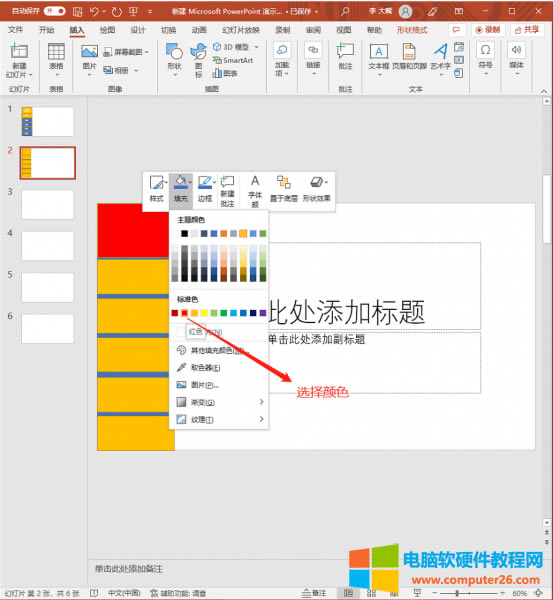Switch to the 形状格式 (Shape Format) tab
553x600 pixels.
click(412, 30)
